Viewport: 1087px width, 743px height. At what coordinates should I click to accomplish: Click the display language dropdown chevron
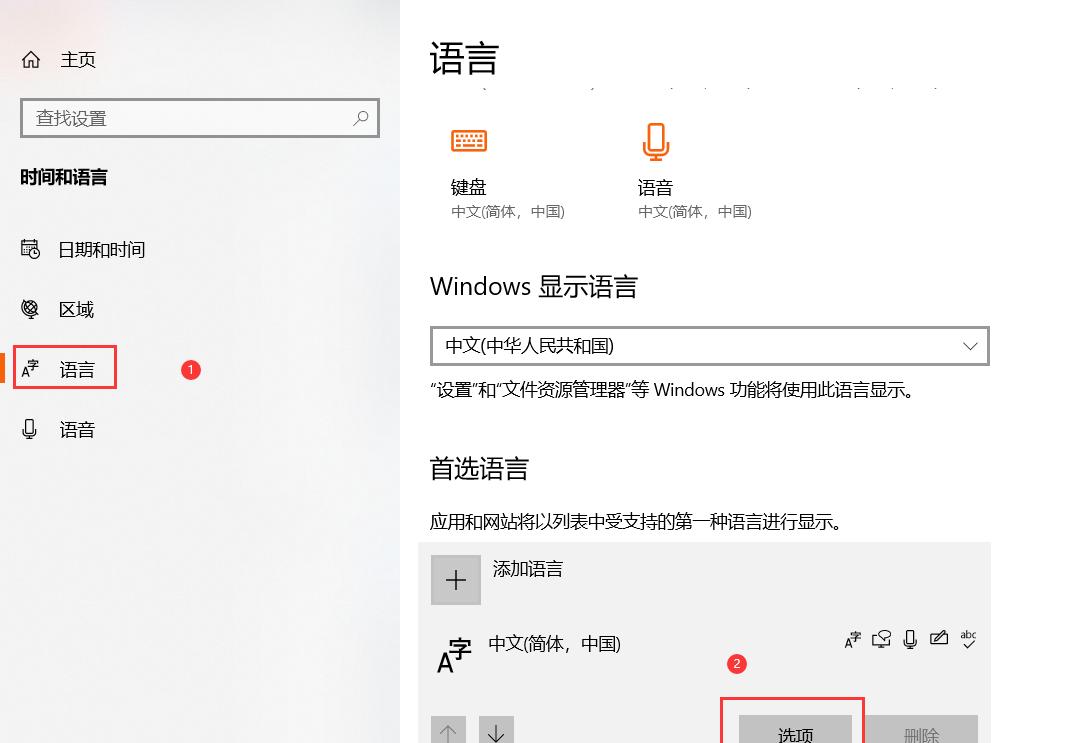point(970,346)
